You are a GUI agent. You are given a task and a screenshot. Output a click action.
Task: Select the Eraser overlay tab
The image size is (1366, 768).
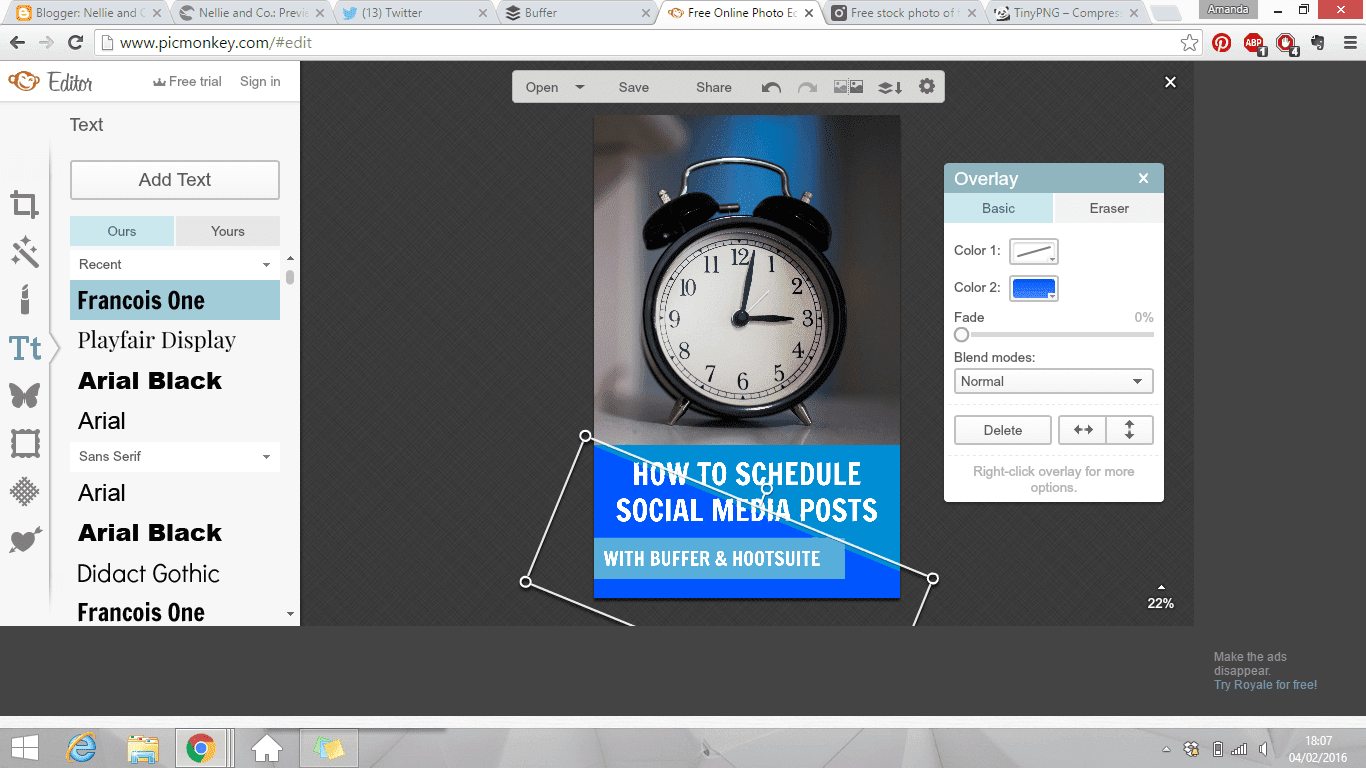click(1109, 208)
